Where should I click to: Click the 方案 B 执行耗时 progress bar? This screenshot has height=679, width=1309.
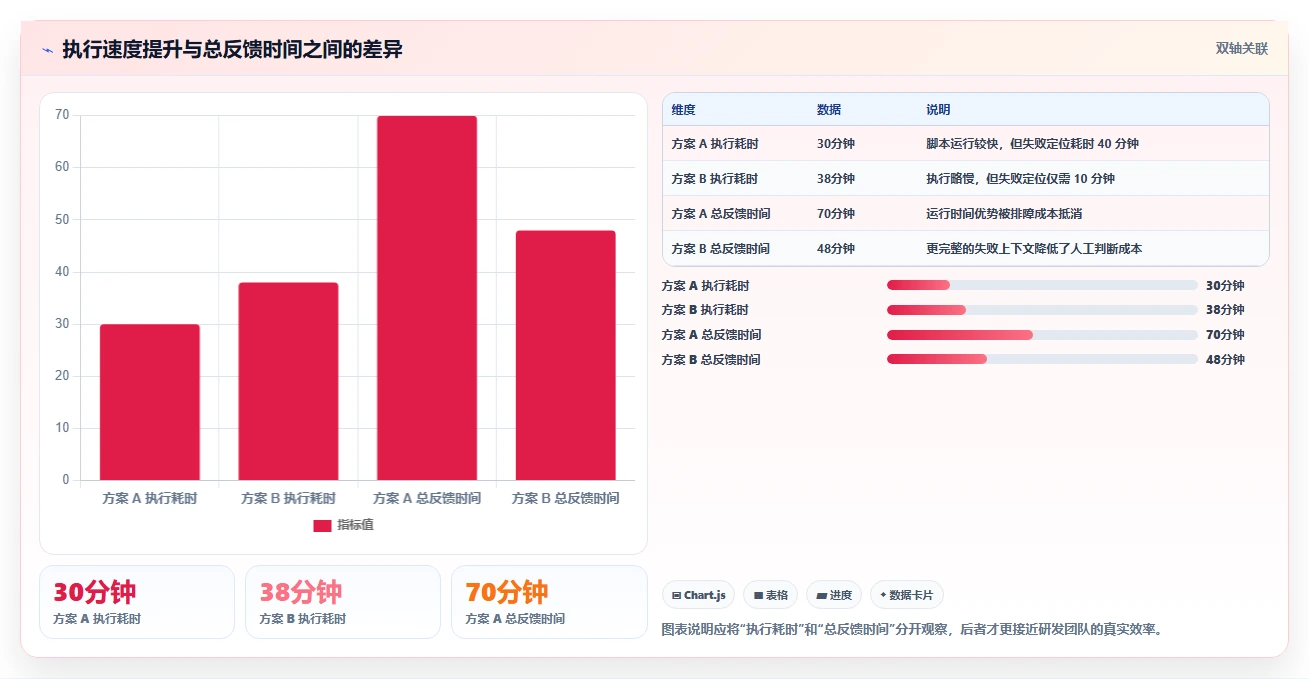[1042, 310]
